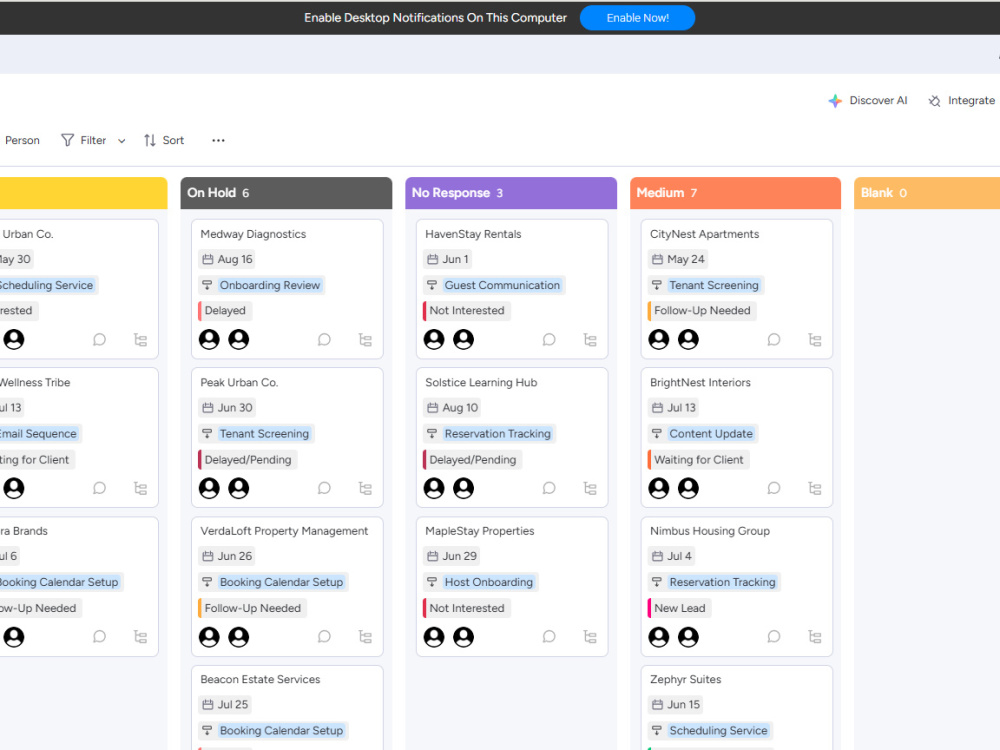
Task: Open subitems on CityNest Apartments card
Action: 814,339
